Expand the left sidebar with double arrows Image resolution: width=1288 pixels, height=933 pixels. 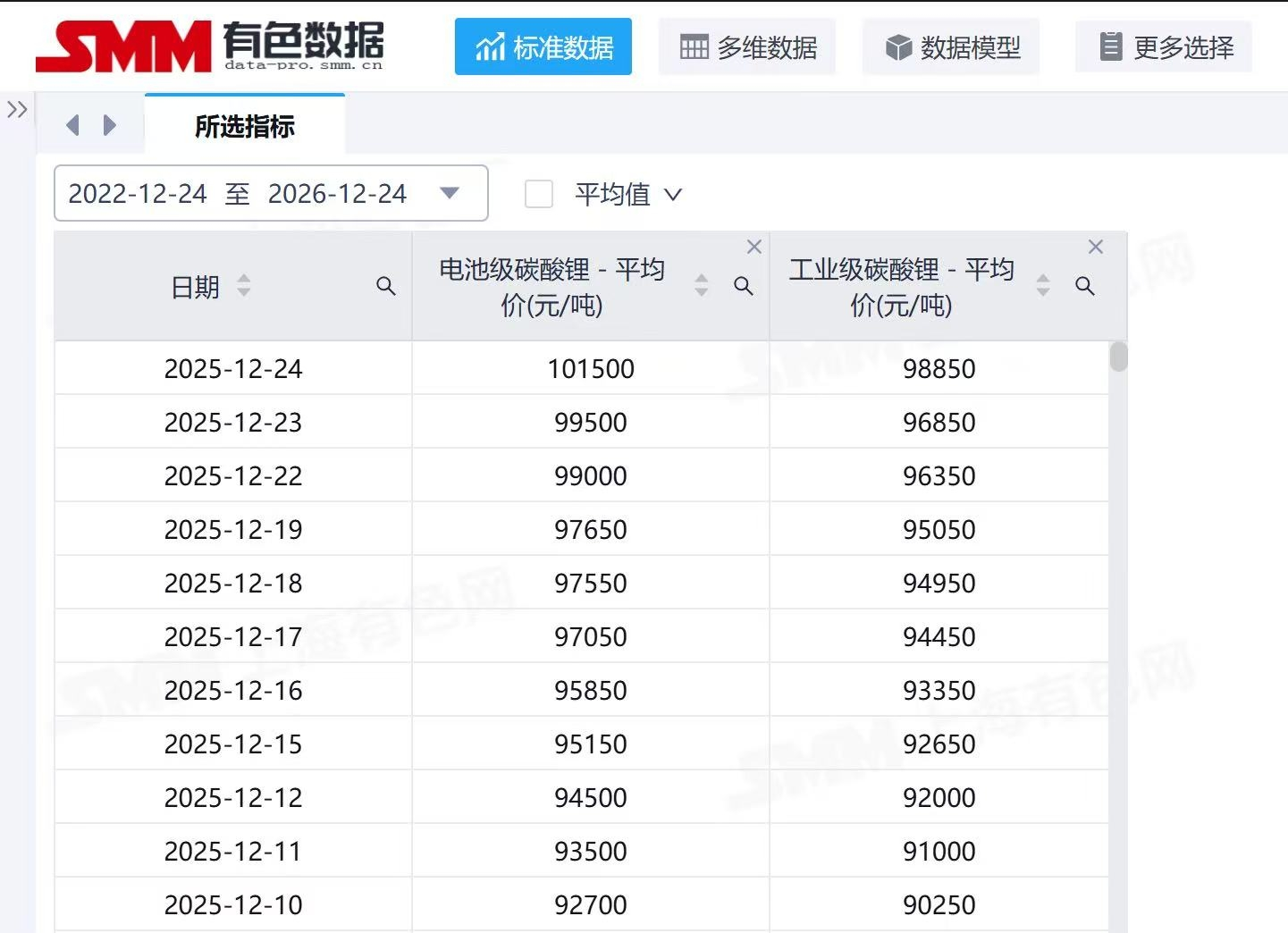click(16, 109)
